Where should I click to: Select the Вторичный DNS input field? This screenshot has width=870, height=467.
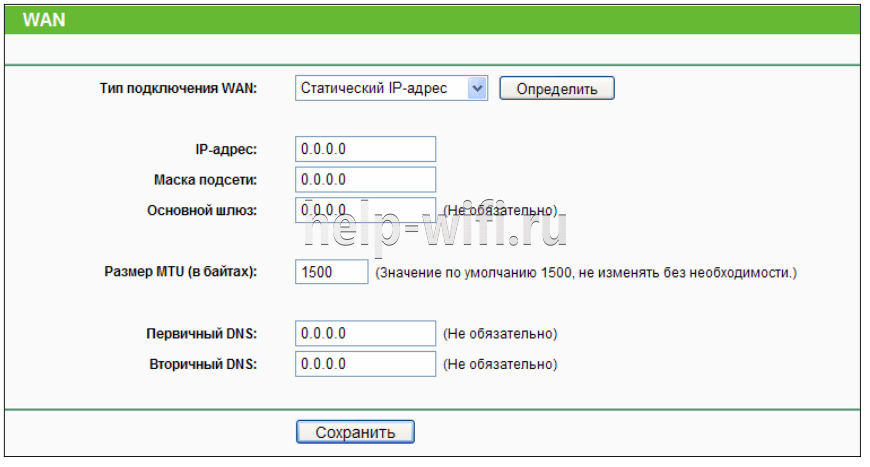[366, 364]
